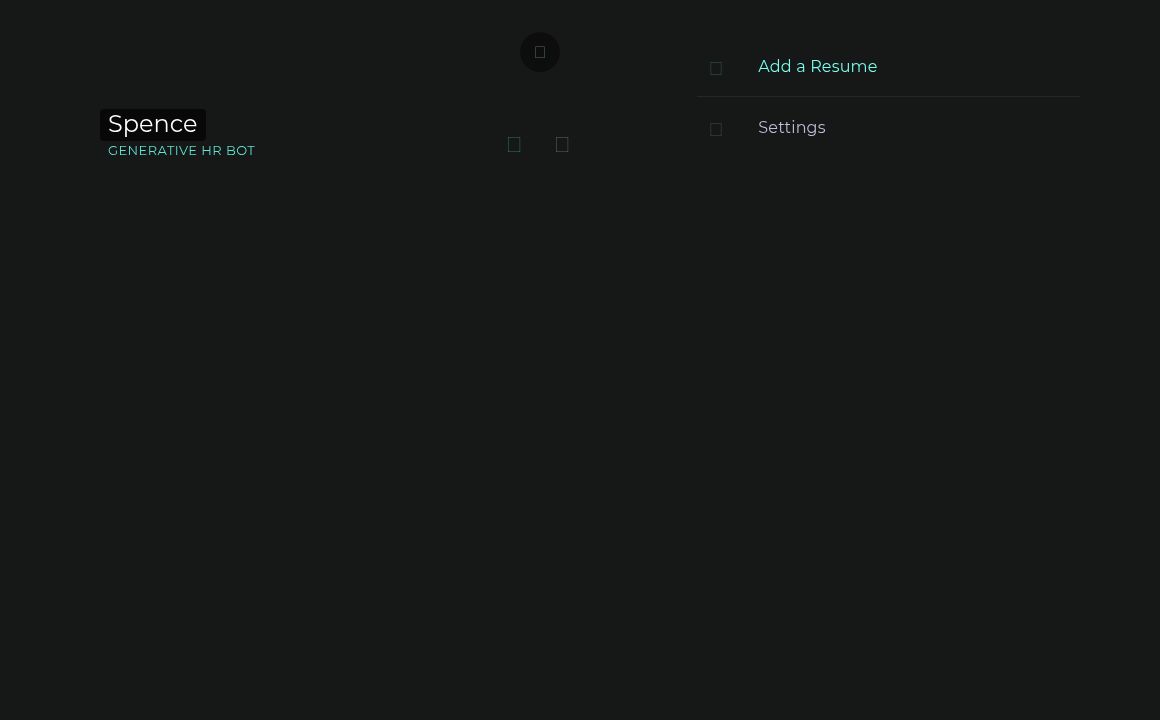Image resolution: width=1160 pixels, height=720 pixels.
Task: Click the icon left of Settings
Action: pyautogui.click(x=716, y=129)
